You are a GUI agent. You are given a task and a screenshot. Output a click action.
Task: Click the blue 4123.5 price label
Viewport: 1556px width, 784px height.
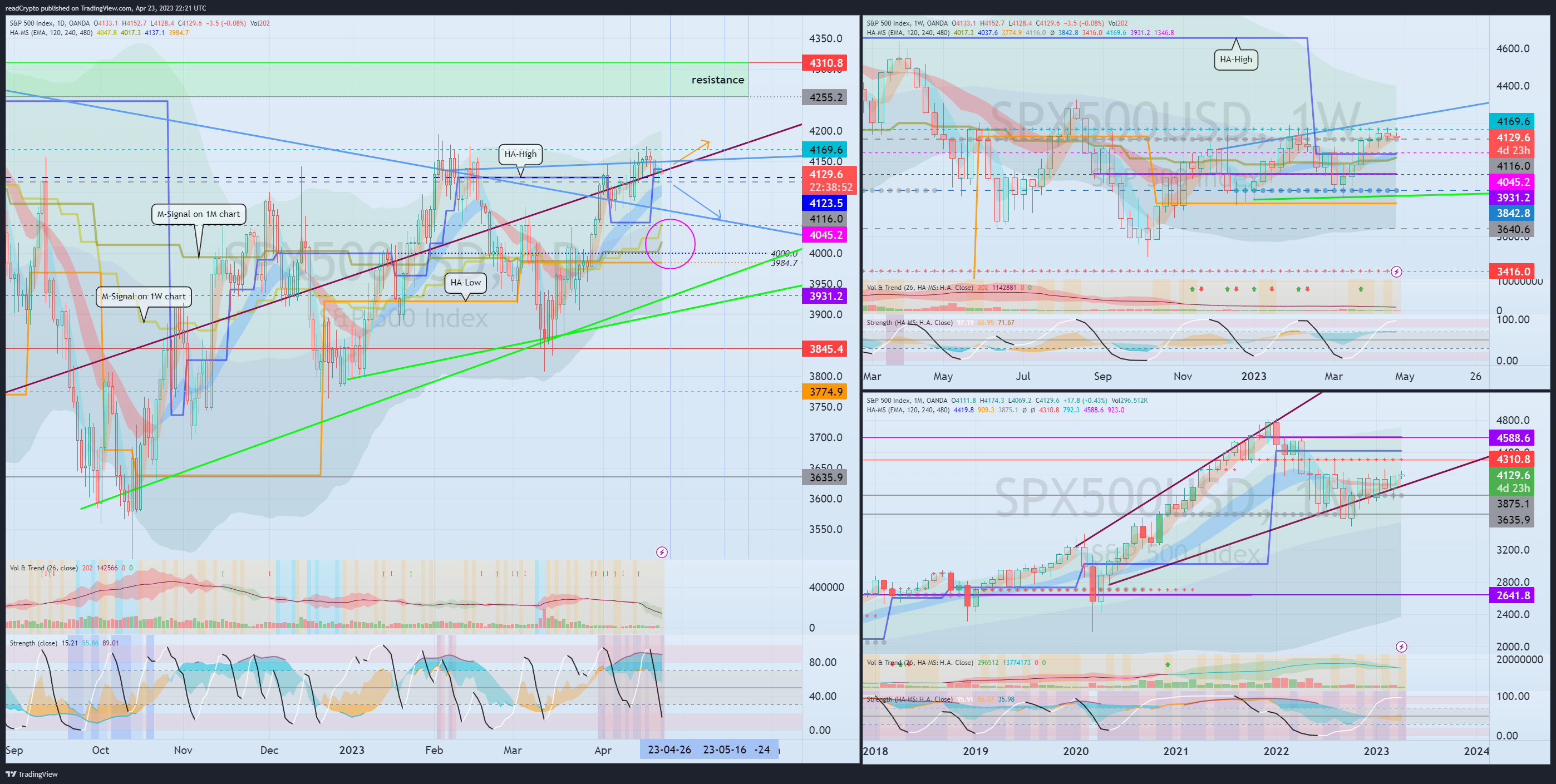coord(825,204)
